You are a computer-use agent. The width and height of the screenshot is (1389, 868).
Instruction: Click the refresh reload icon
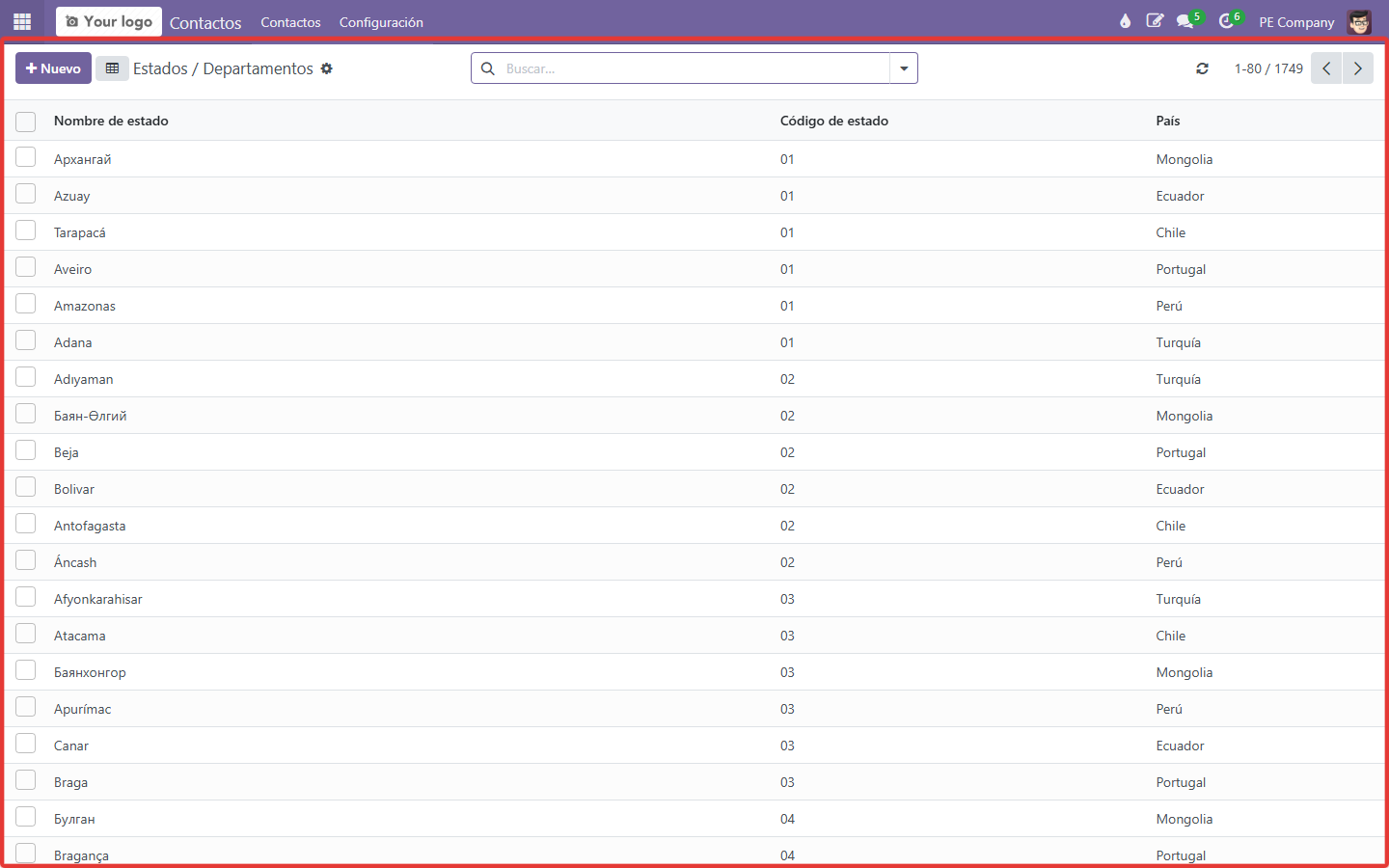click(x=1202, y=68)
